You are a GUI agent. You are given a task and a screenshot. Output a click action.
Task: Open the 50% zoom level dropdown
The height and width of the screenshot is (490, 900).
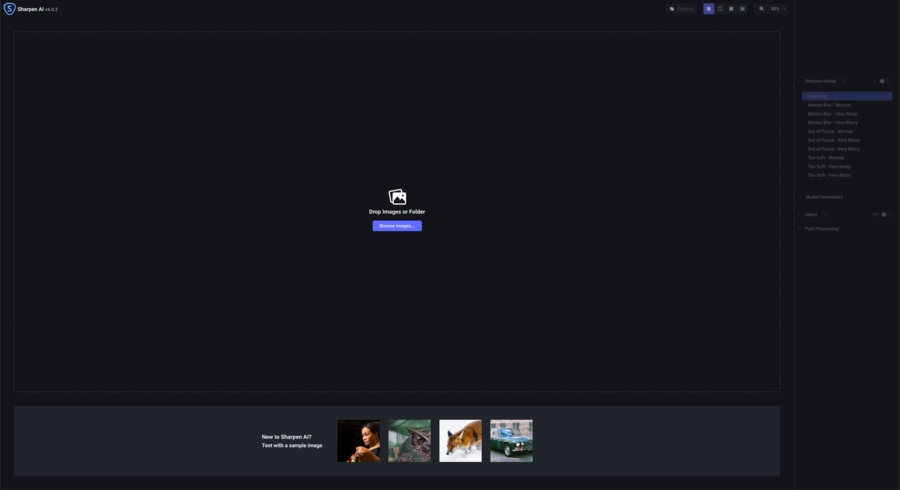(778, 9)
